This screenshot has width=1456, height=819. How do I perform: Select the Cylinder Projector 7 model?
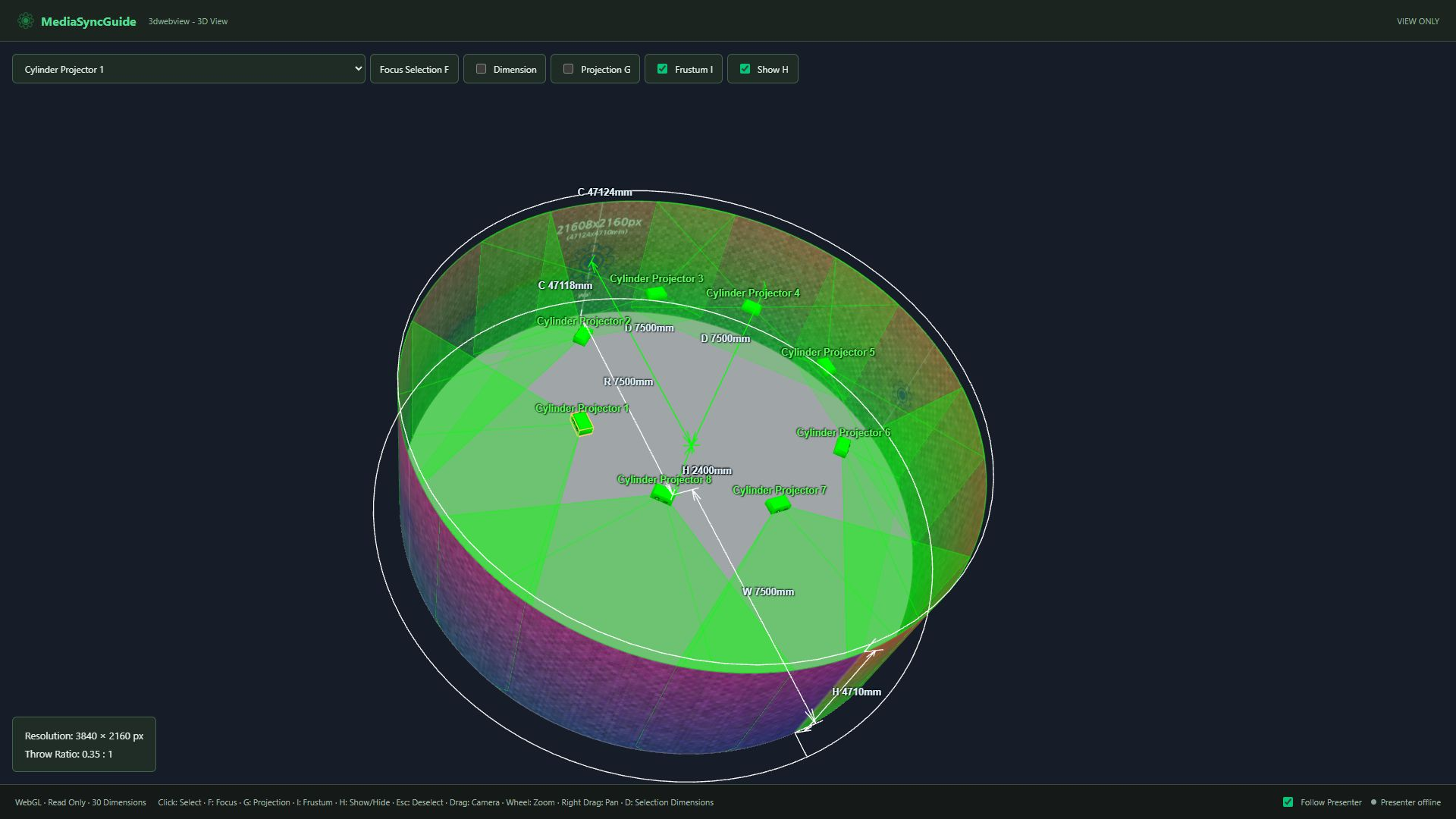[x=778, y=504]
